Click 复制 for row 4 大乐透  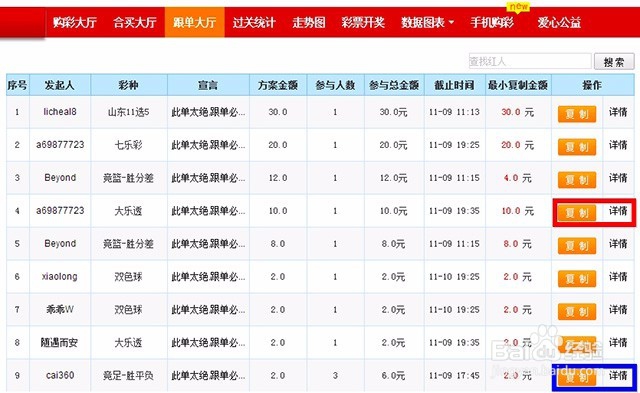coord(577,213)
